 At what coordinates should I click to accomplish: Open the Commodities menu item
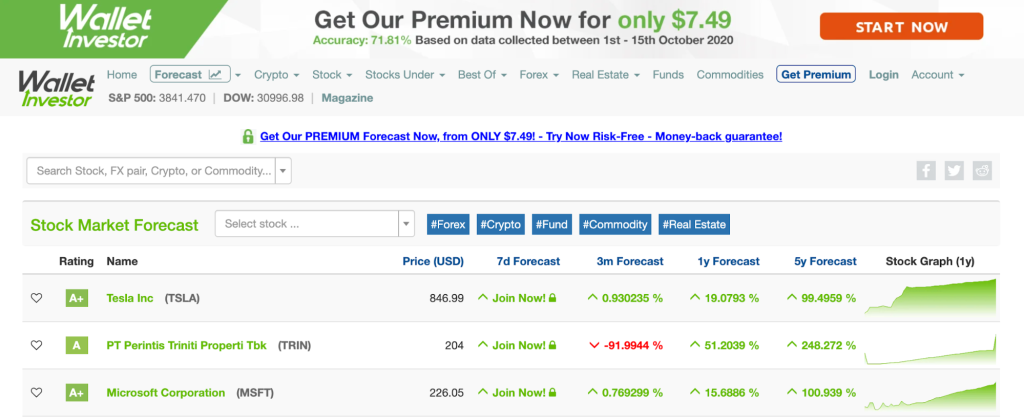730,74
